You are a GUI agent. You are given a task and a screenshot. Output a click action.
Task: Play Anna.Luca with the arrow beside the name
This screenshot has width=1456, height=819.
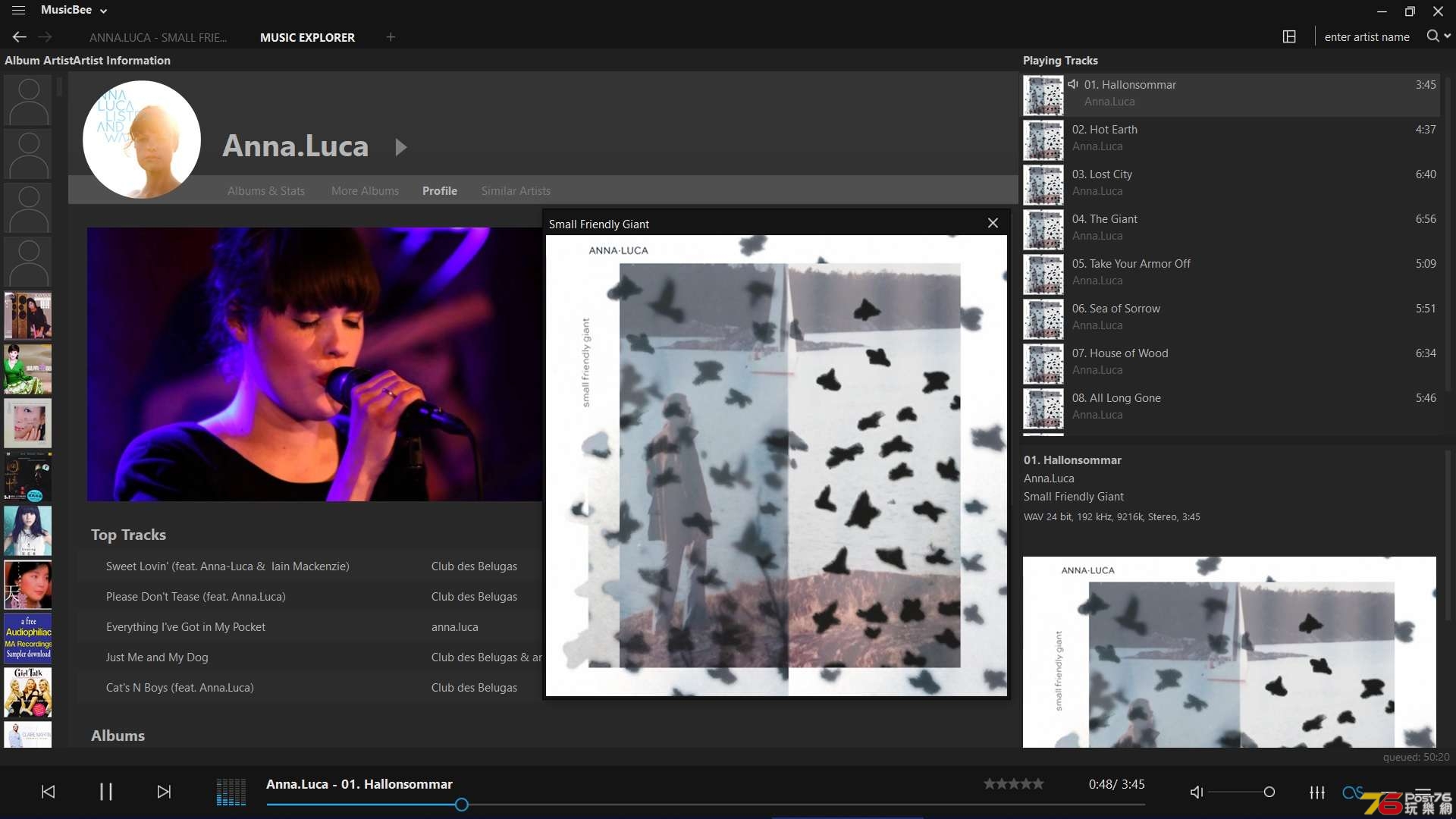(x=401, y=147)
